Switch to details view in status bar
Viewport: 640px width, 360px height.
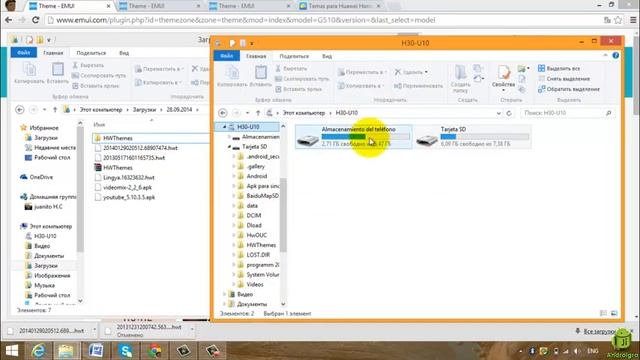click(603, 313)
